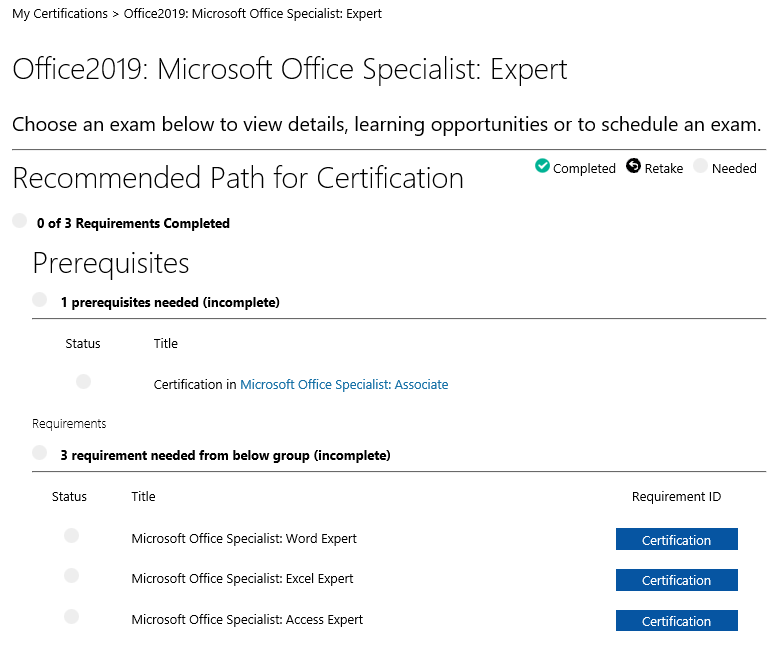Click status circle beside 1 prerequisites needed
The image size is (779, 664).
click(39, 299)
